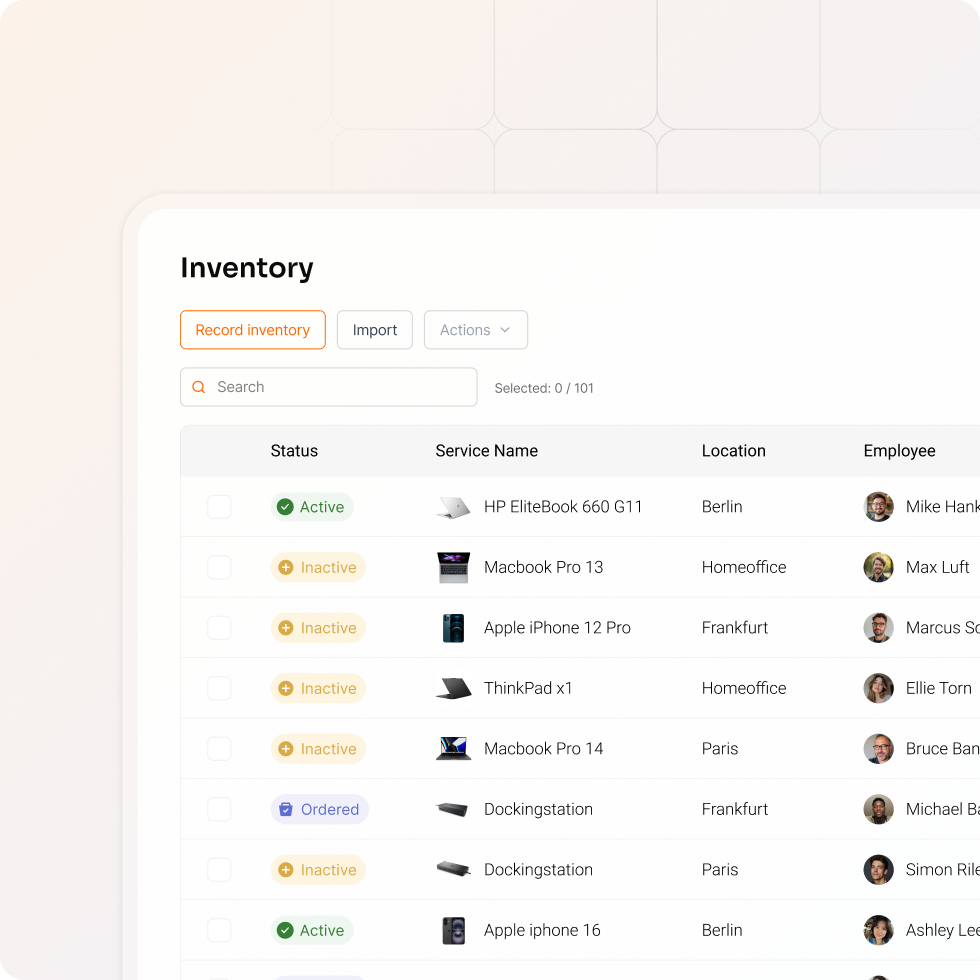Click the Selected: 0 / 101 counter
The width and height of the screenshot is (980, 980).
click(x=544, y=388)
